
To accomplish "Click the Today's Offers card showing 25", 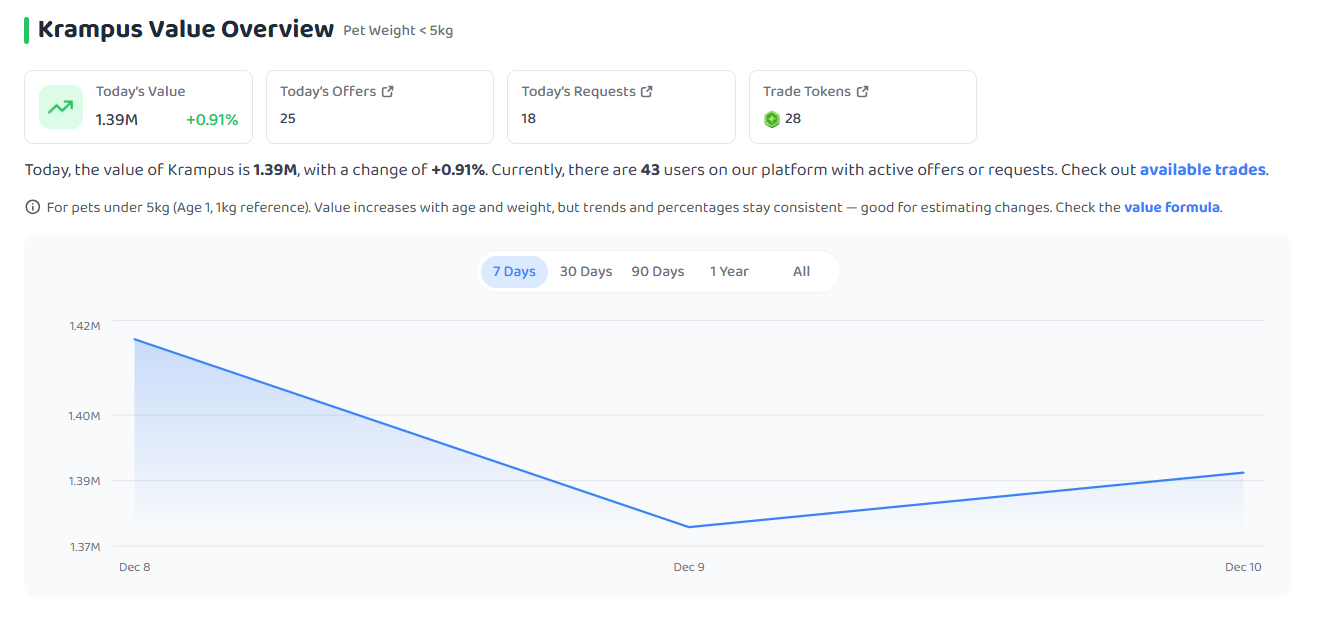I will pyautogui.click(x=380, y=107).
